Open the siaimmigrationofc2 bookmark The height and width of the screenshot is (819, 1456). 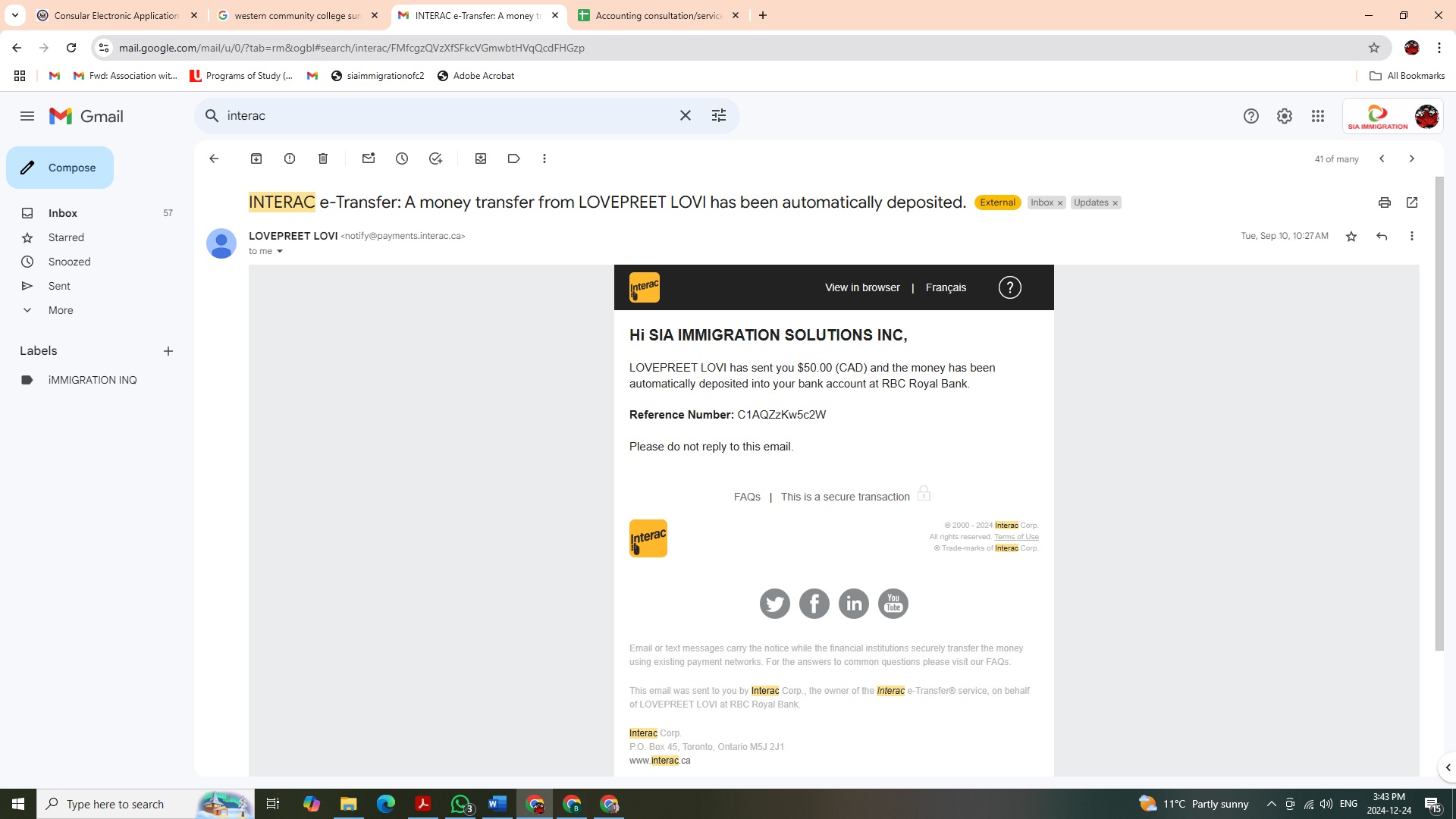378,76
